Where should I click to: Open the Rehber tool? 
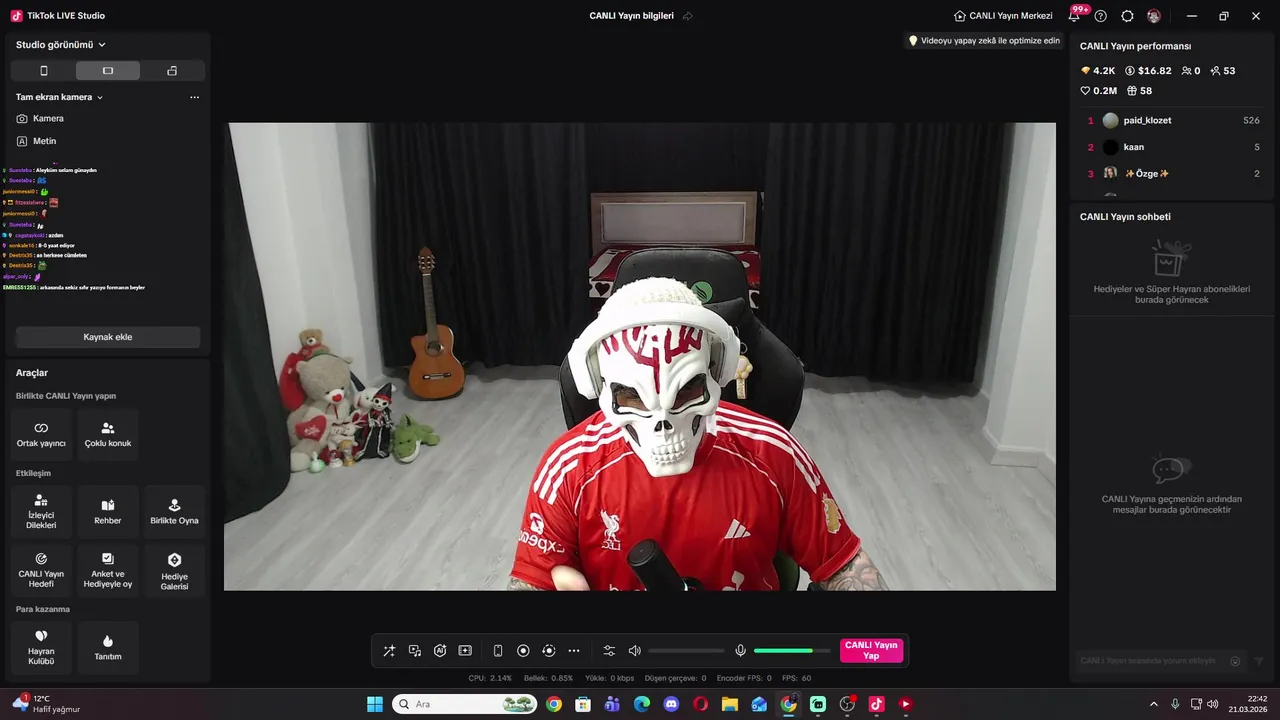[108, 512]
